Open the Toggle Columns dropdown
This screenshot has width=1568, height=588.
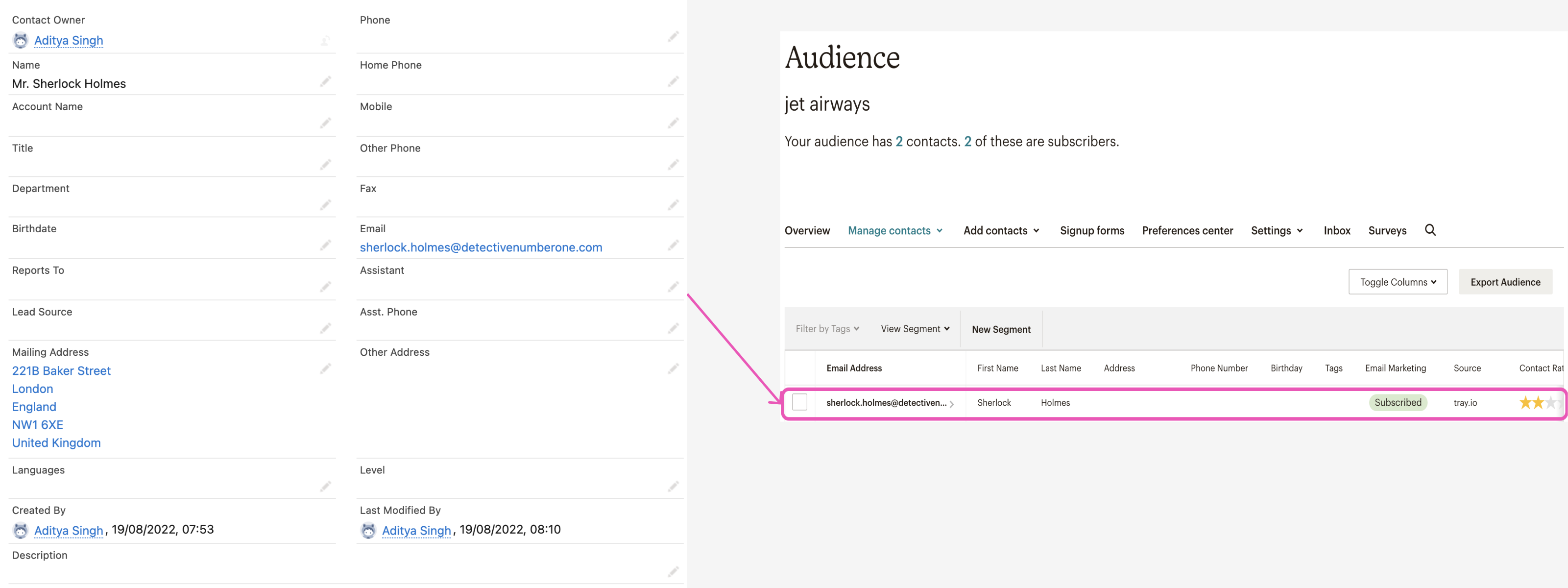tap(1398, 282)
